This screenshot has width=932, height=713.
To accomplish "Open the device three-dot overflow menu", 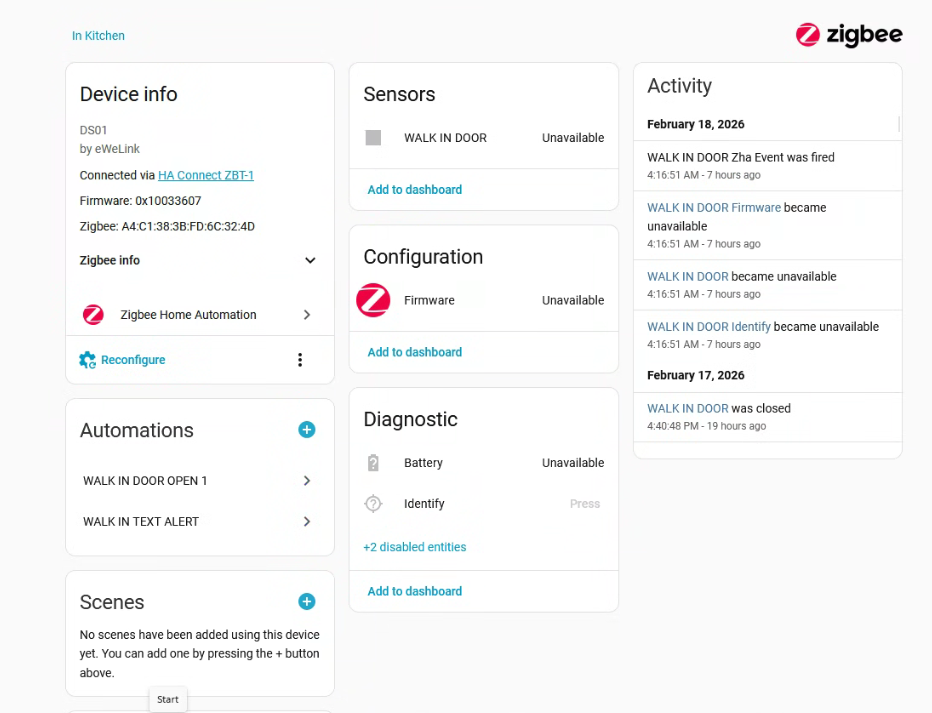I will coord(300,360).
